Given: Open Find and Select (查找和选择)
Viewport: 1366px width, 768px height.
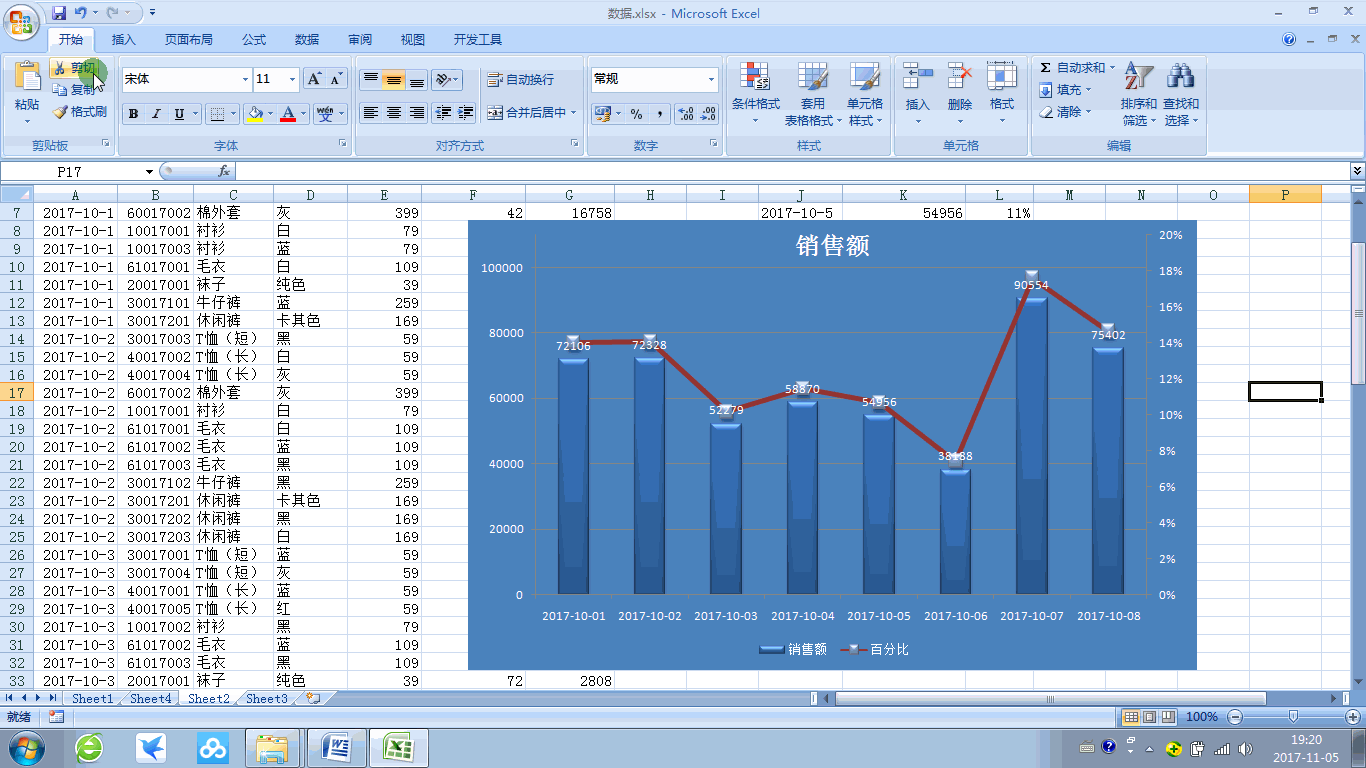Looking at the screenshot, I should [1181, 95].
